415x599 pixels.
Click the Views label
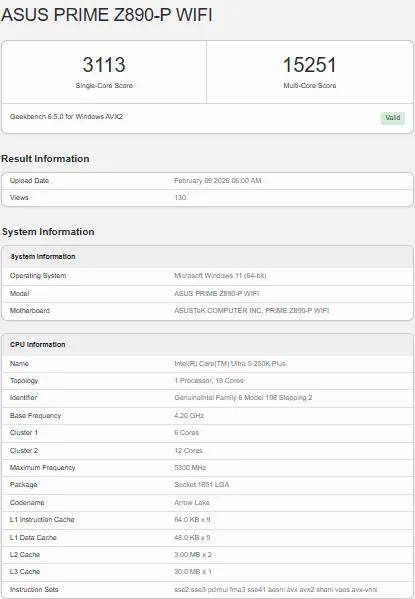point(19,198)
